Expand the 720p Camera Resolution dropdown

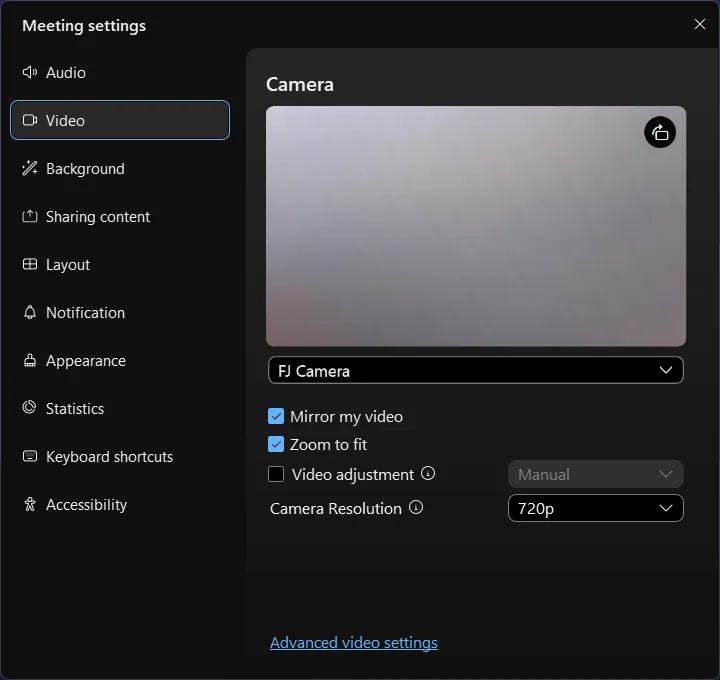595,508
